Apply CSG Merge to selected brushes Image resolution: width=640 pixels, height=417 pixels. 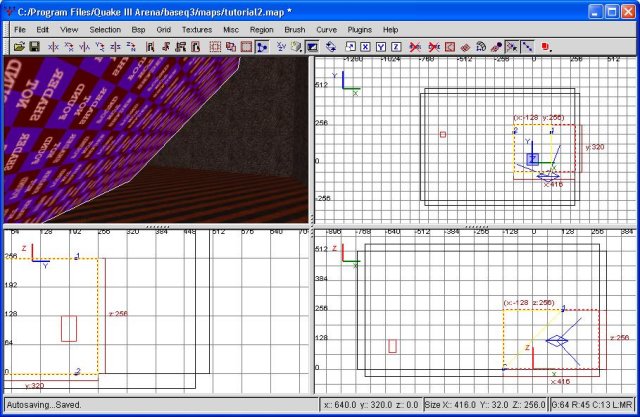[231, 47]
